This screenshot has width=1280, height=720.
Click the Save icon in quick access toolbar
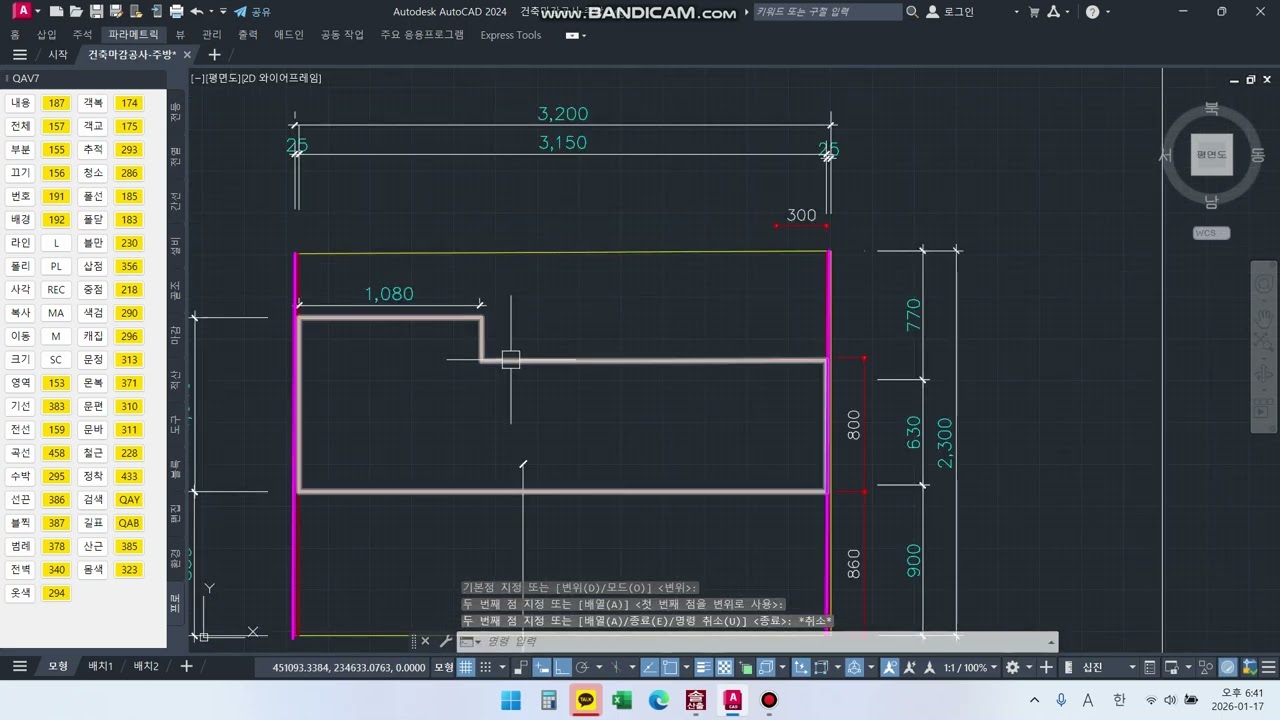(97, 12)
